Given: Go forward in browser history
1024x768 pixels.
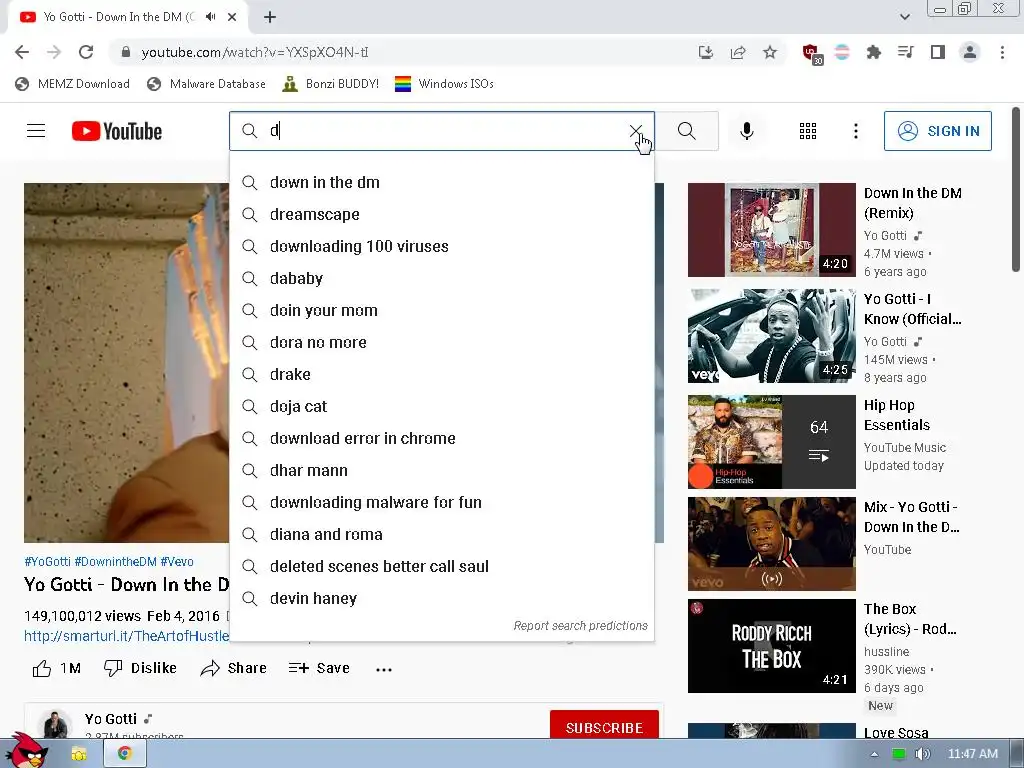Looking at the screenshot, I should (x=54, y=52).
